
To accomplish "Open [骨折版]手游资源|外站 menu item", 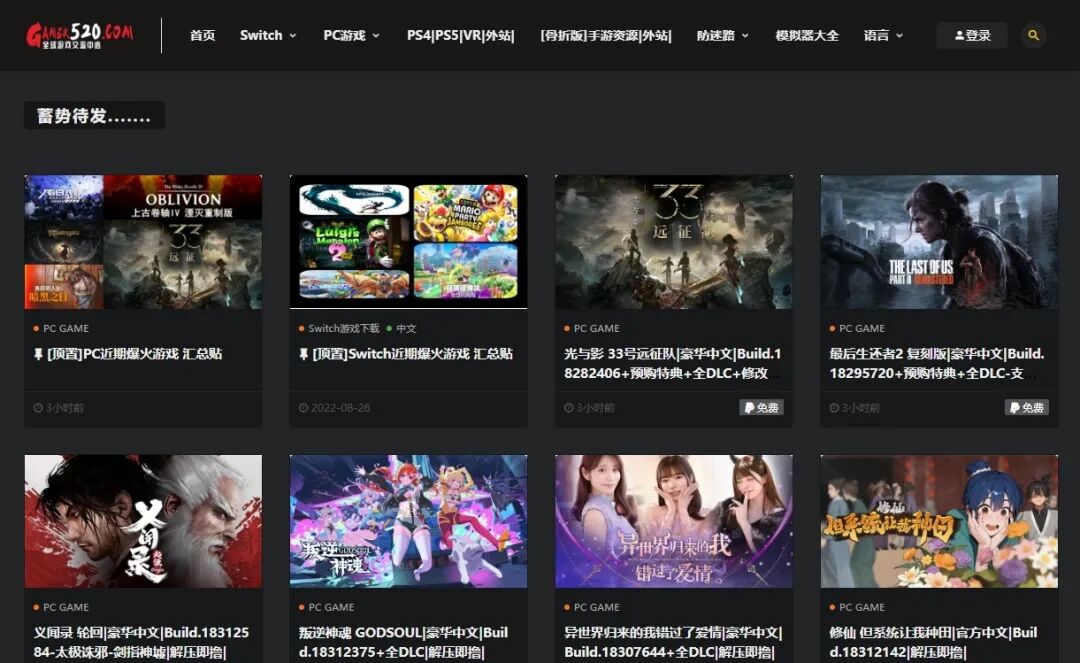I will pos(605,35).
